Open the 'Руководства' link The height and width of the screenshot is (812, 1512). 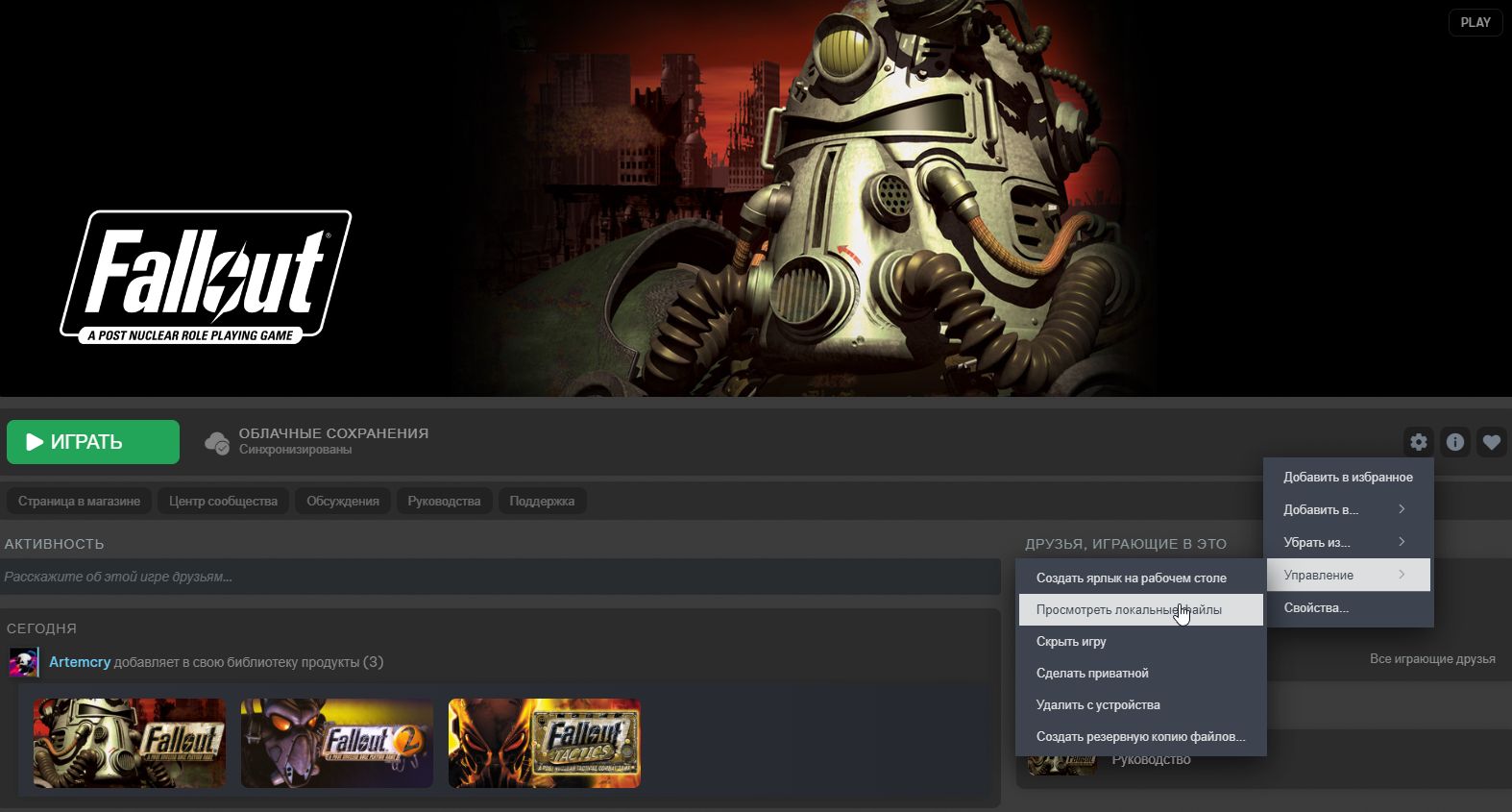coord(444,501)
